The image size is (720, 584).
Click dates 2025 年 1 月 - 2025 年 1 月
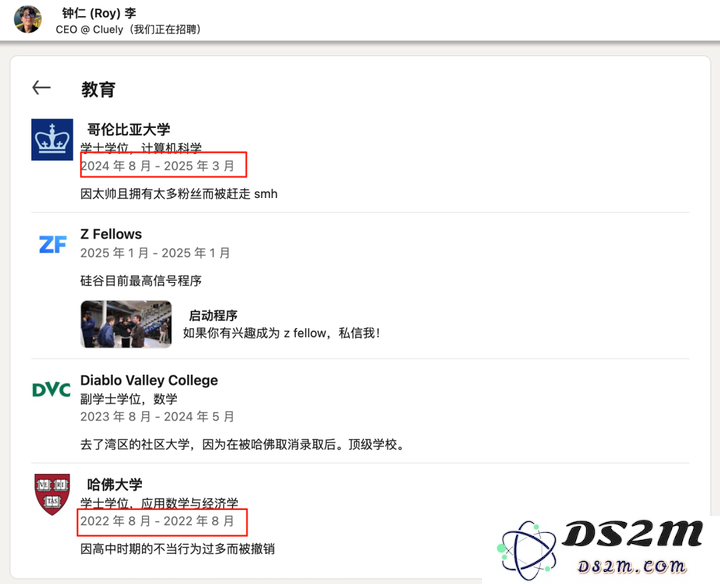[155, 253]
